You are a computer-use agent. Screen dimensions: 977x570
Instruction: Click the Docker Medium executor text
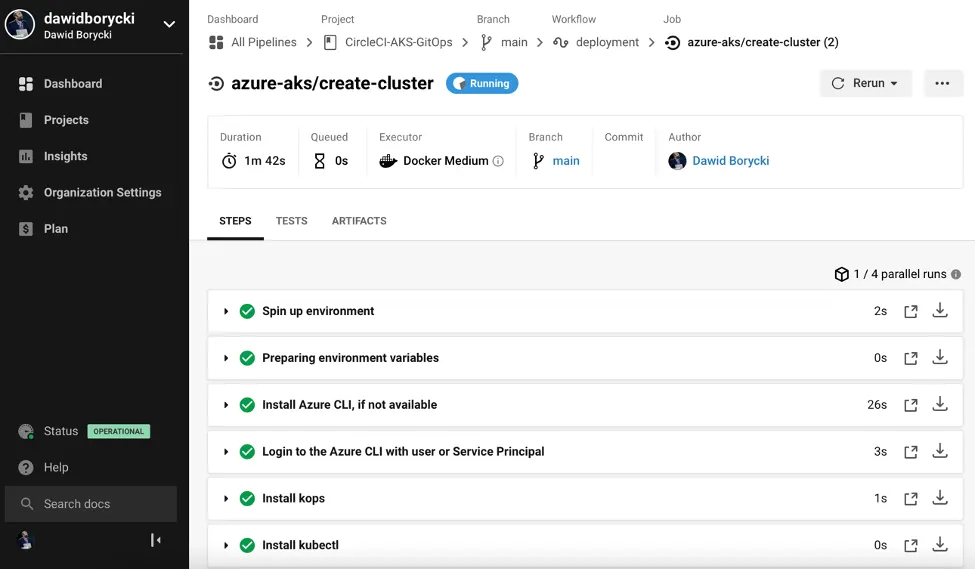pos(446,161)
